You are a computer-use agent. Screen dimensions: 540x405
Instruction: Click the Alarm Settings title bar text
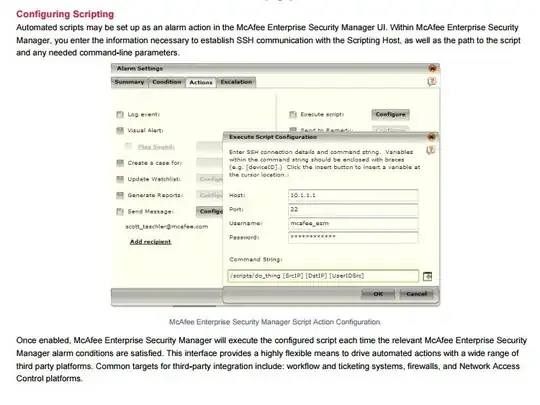click(x=140, y=69)
